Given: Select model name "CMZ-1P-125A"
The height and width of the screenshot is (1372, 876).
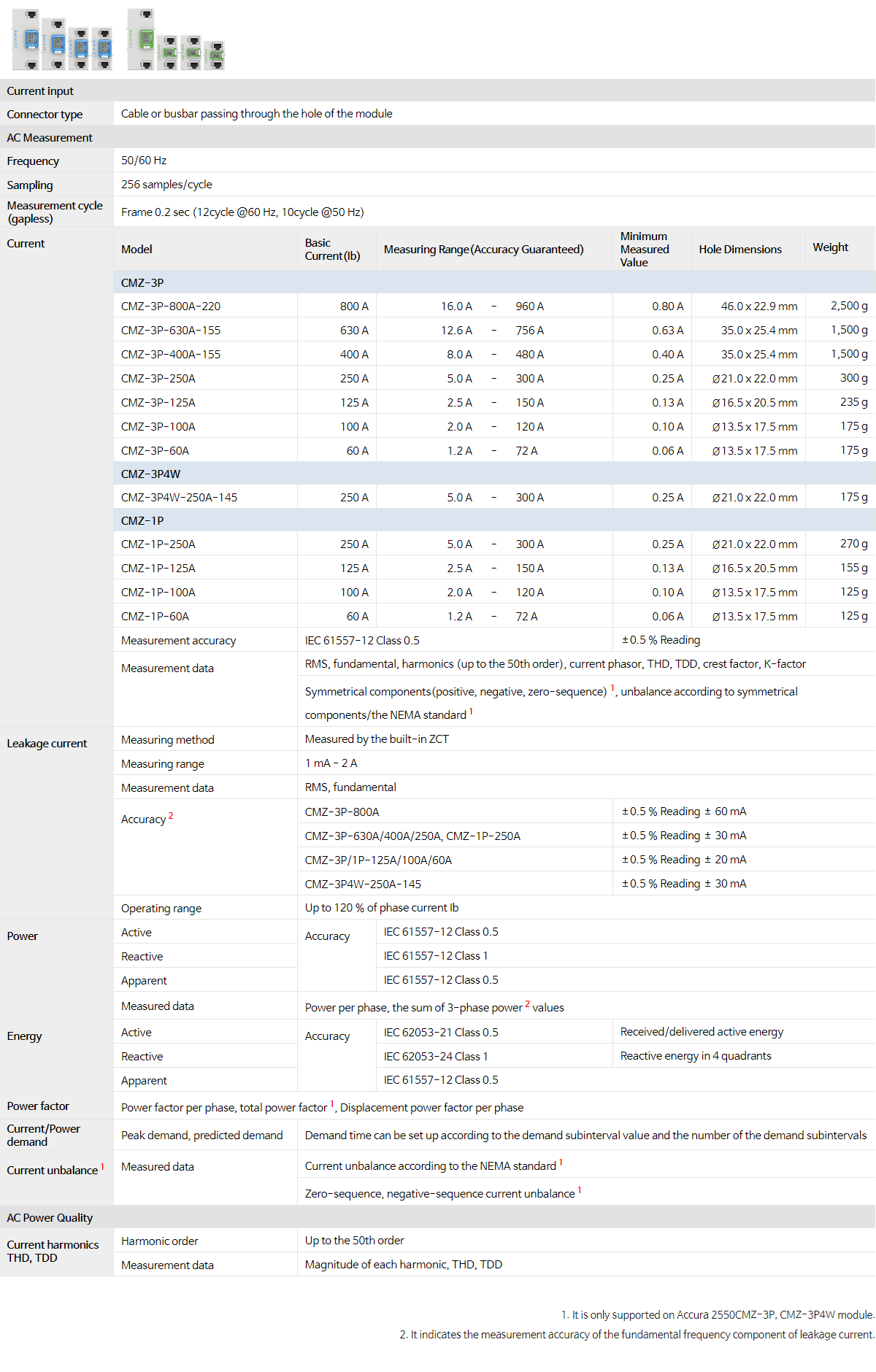Looking at the screenshot, I should click(158, 569).
